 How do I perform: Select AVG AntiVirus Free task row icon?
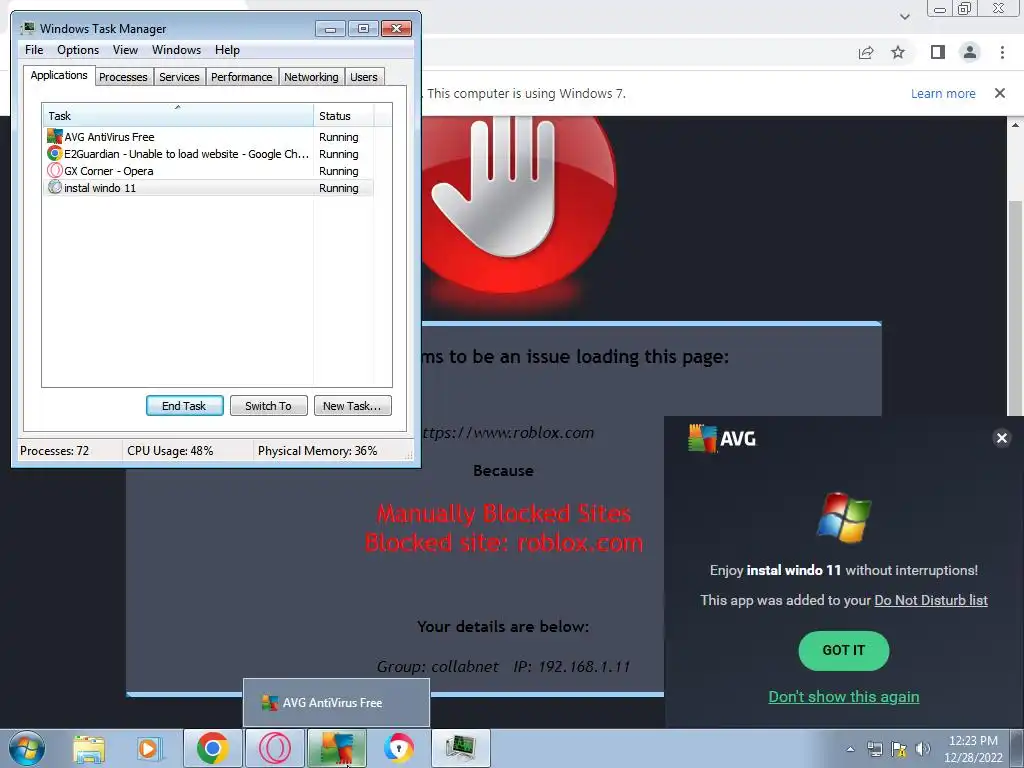point(55,136)
